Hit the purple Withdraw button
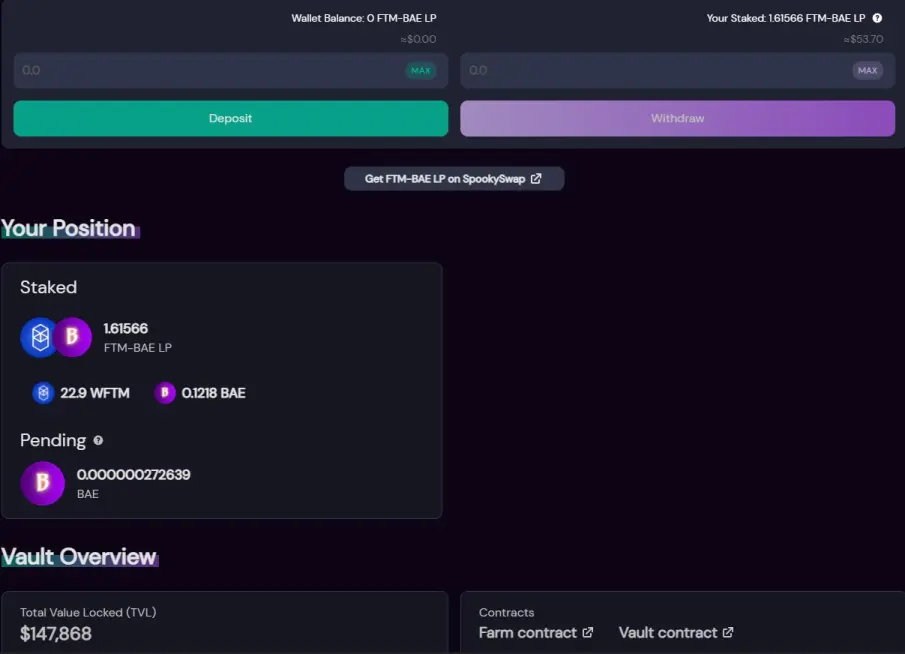 pos(678,118)
